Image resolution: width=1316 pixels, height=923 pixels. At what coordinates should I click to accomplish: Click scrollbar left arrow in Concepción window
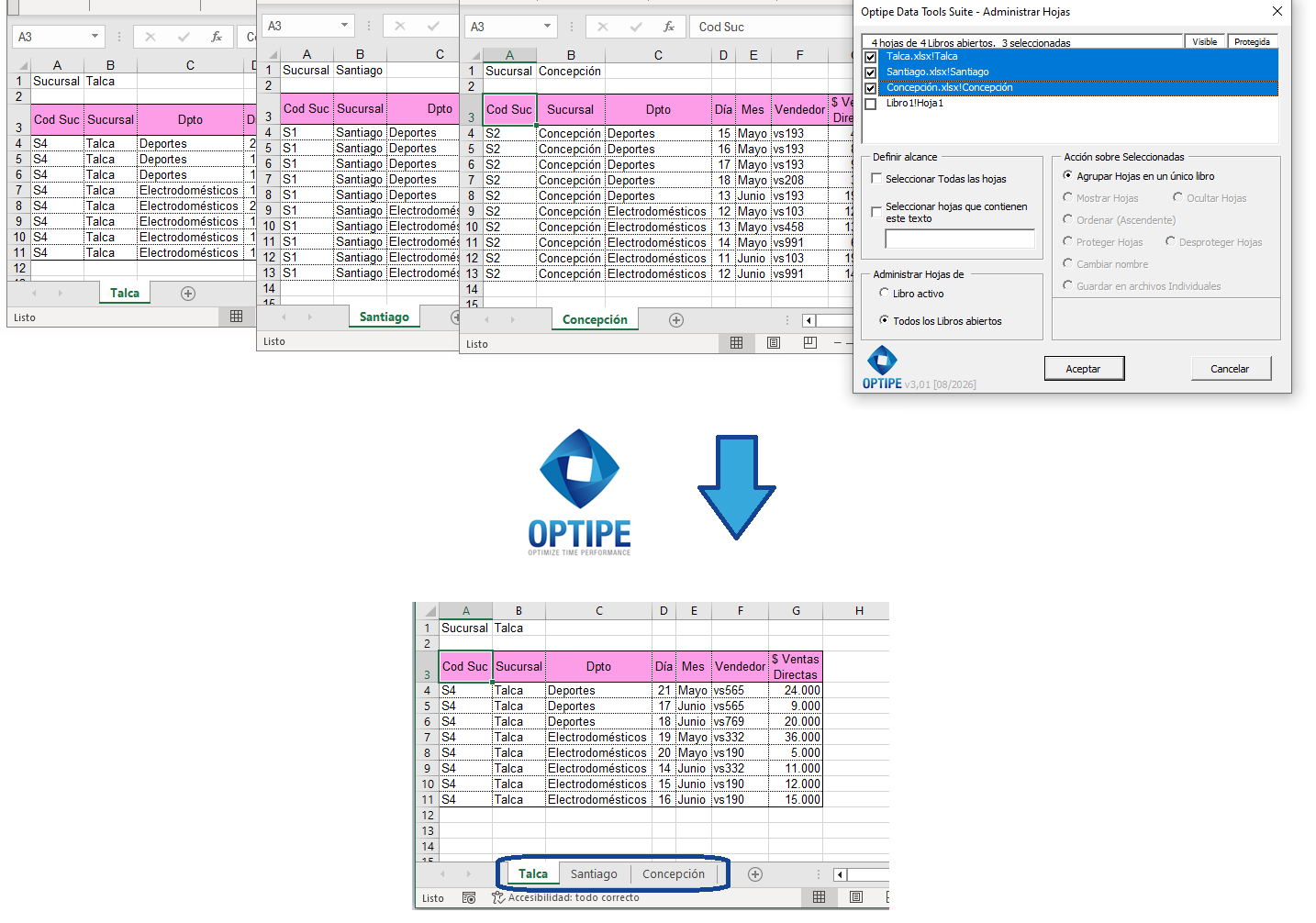(x=809, y=320)
